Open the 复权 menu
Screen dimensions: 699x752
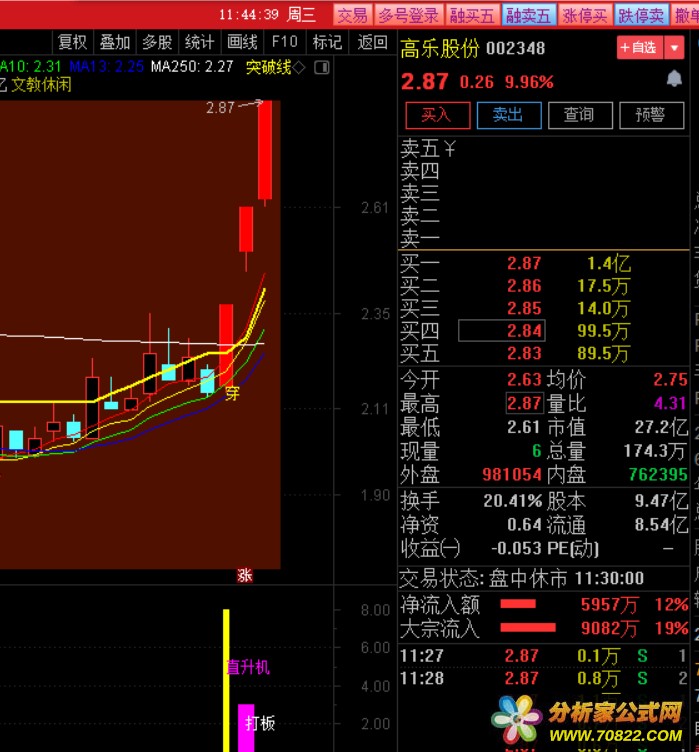click(72, 42)
